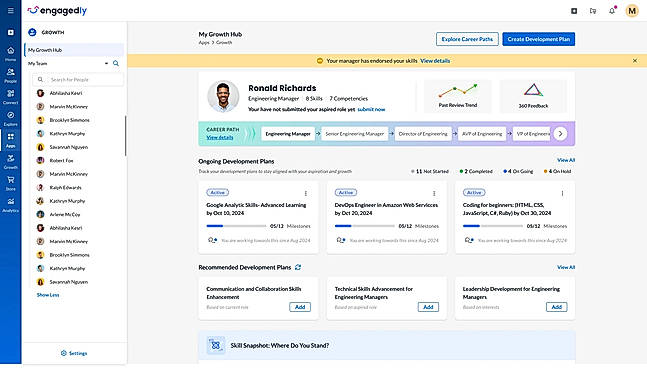647x368 pixels.
Task: View All ongoing development plans
Action: click(566, 160)
